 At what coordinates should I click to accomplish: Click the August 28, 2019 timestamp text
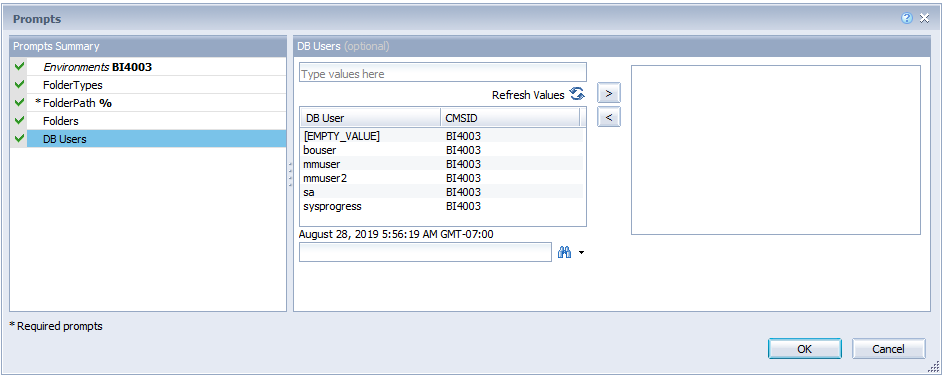[x=396, y=234]
